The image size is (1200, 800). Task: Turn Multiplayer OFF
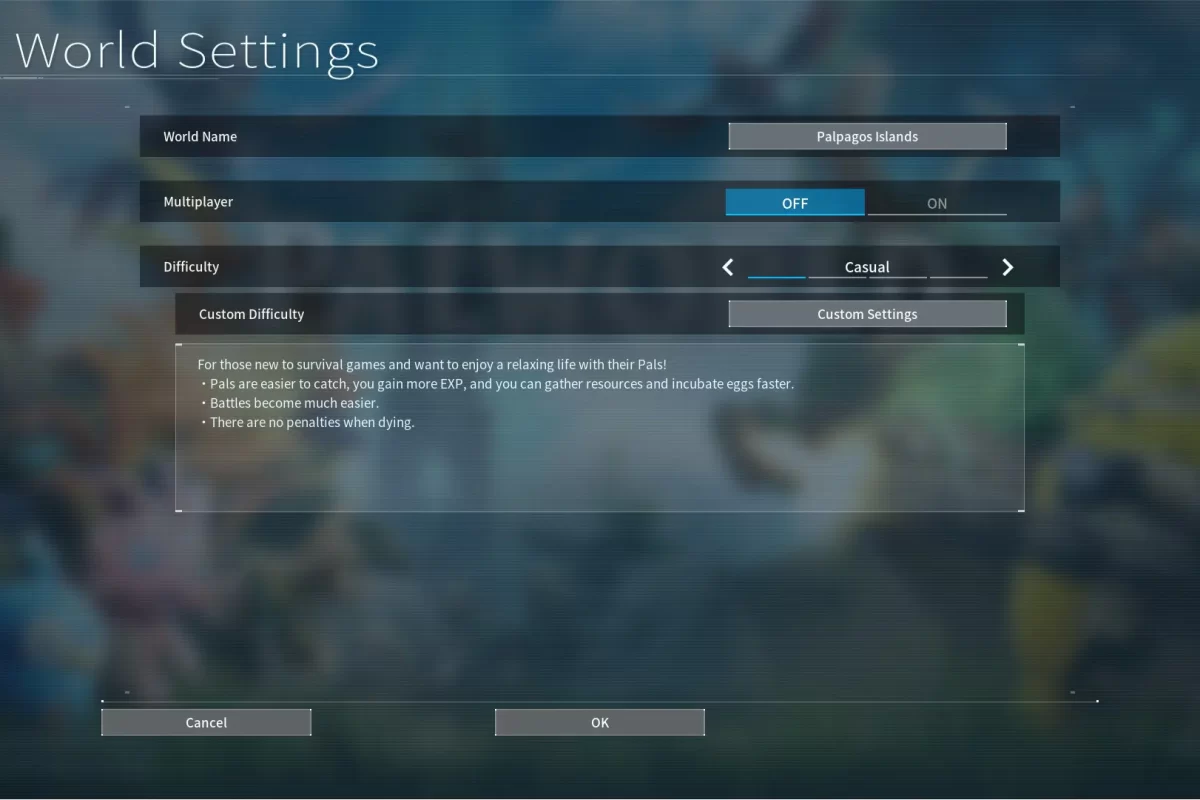(795, 203)
